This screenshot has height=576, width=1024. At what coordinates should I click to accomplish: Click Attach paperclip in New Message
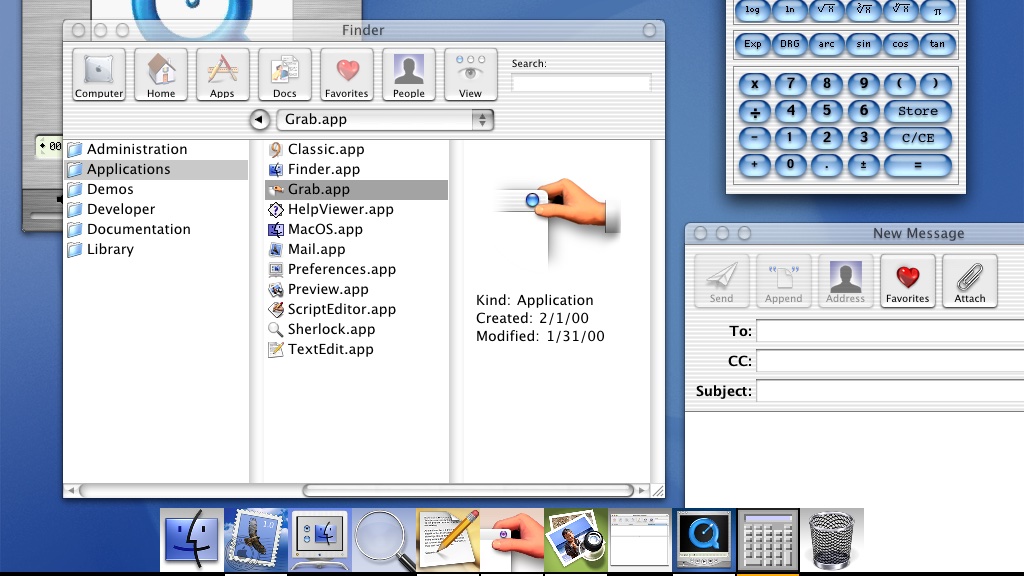coord(970,281)
